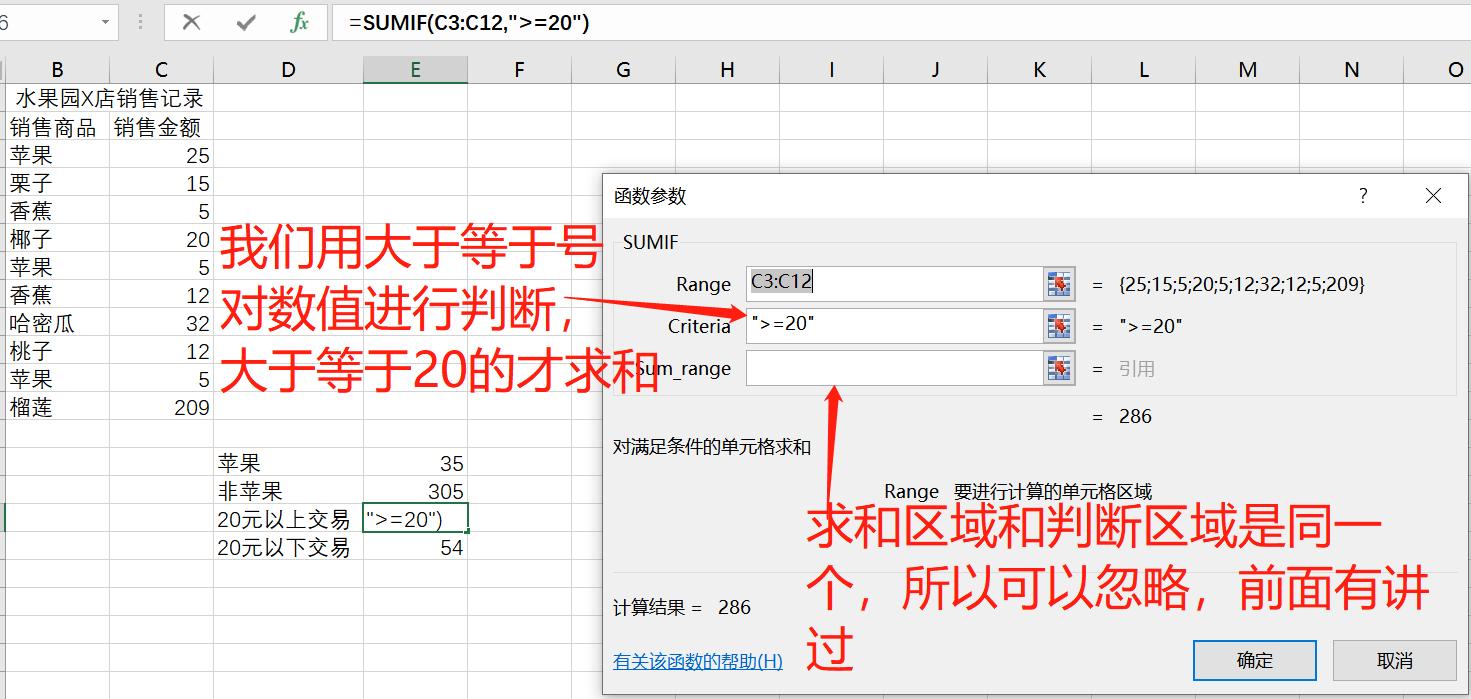Click column header G to select the column
The image size is (1471, 699).
pyautogui.click(x=622, y=69)
